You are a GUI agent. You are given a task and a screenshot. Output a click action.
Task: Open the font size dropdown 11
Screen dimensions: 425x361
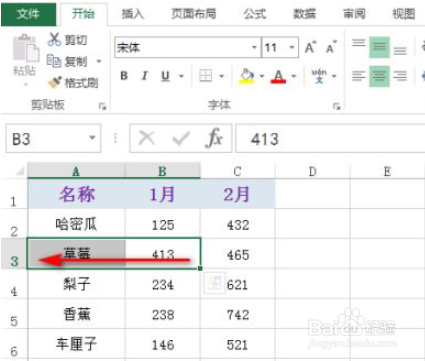[x=292, y=47]
